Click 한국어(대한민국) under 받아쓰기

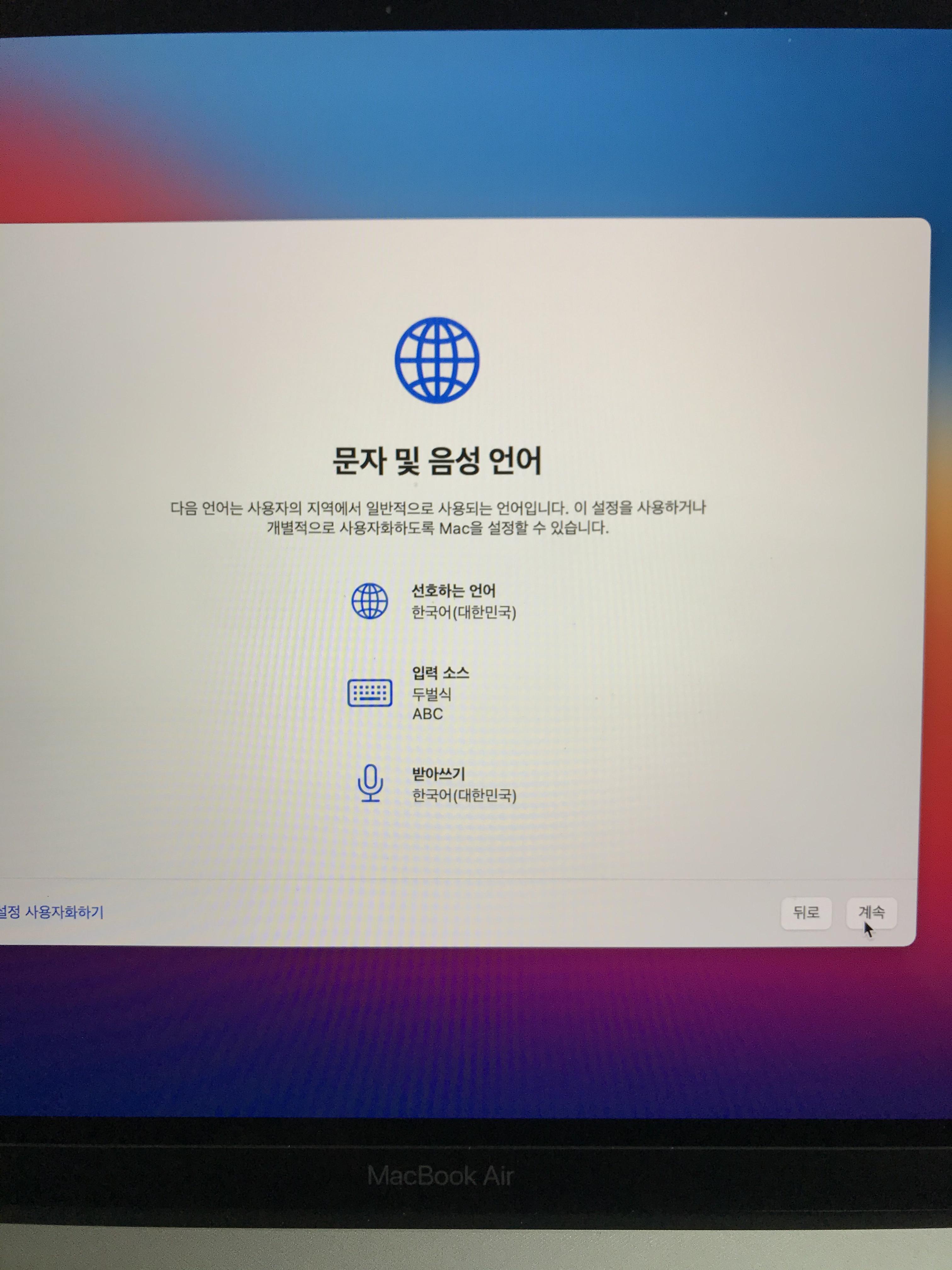[x=464, y=795]
